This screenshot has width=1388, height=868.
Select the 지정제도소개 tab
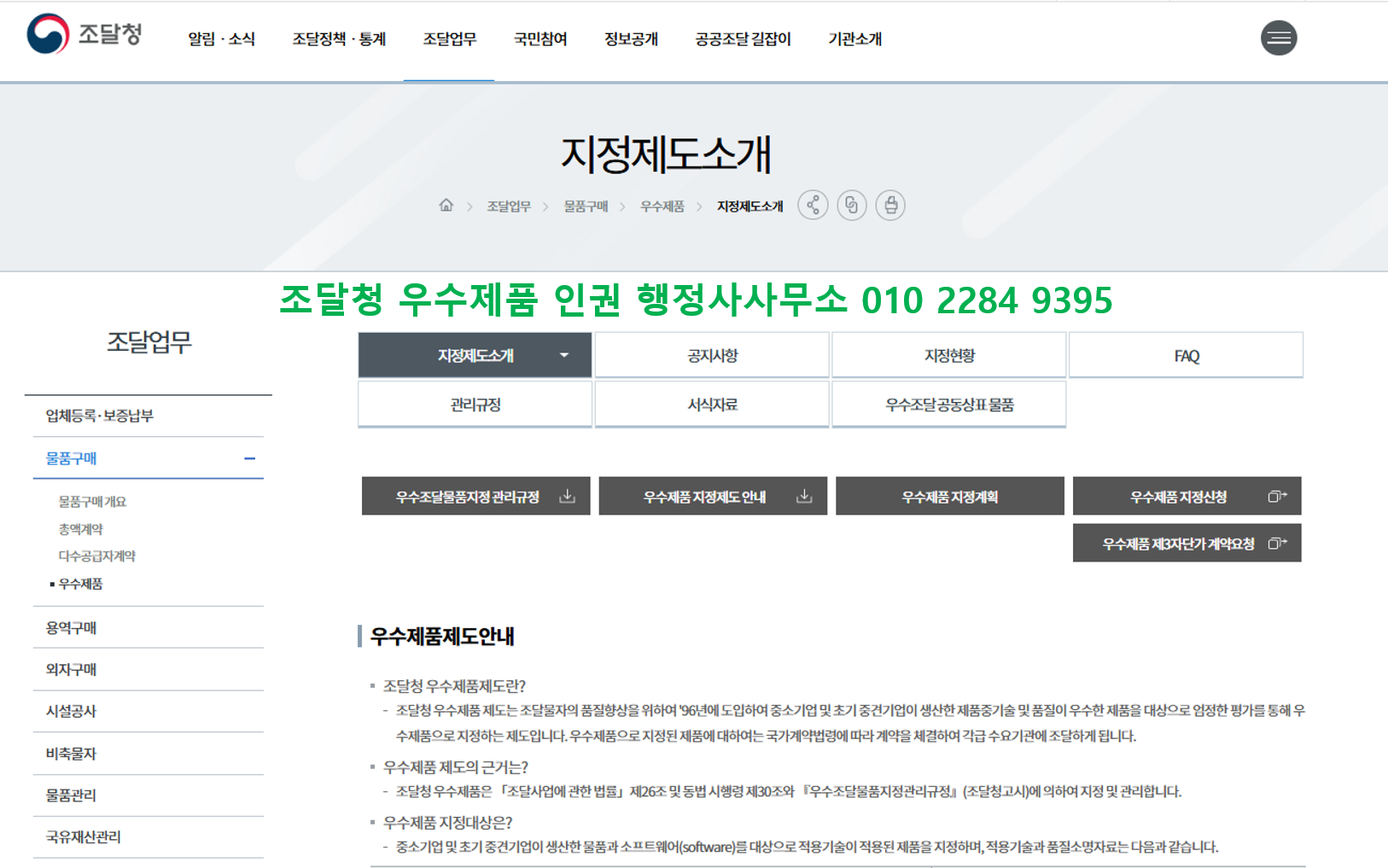pos(475,355)
